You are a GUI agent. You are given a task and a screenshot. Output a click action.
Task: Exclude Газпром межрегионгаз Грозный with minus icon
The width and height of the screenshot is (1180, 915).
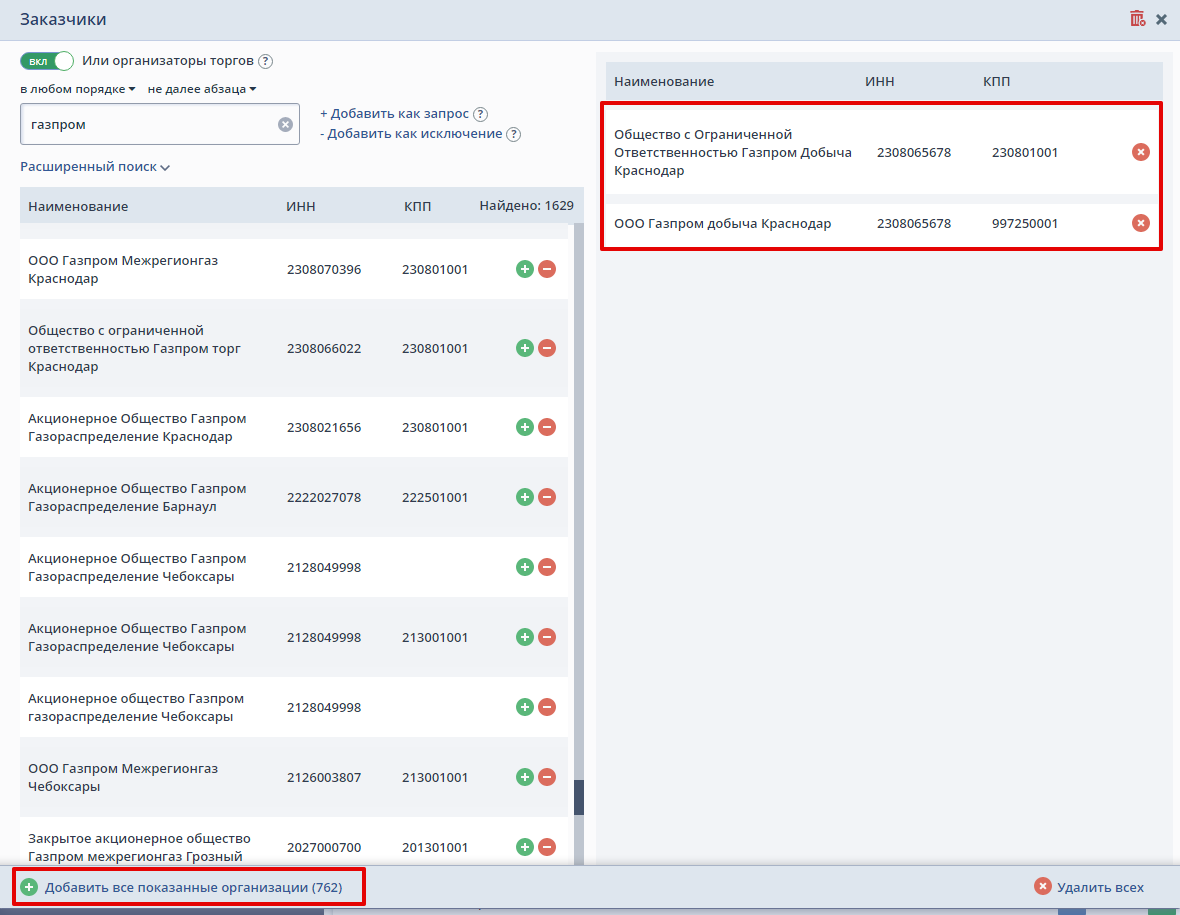pyautogui.click(x=547, y=847)
